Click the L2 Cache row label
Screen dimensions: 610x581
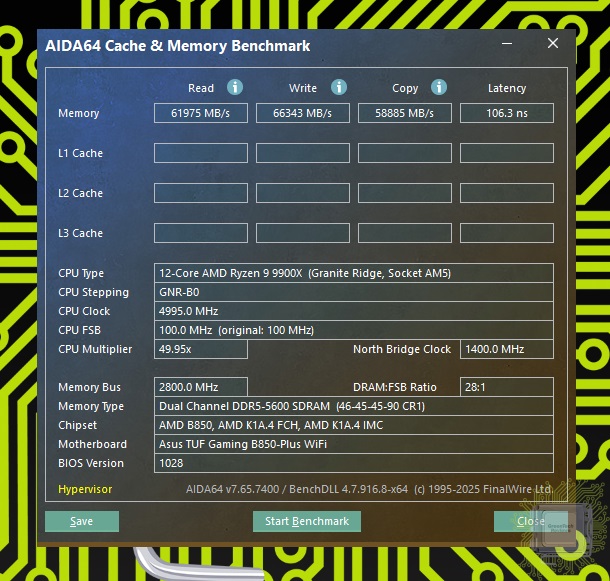coord(81,193)
